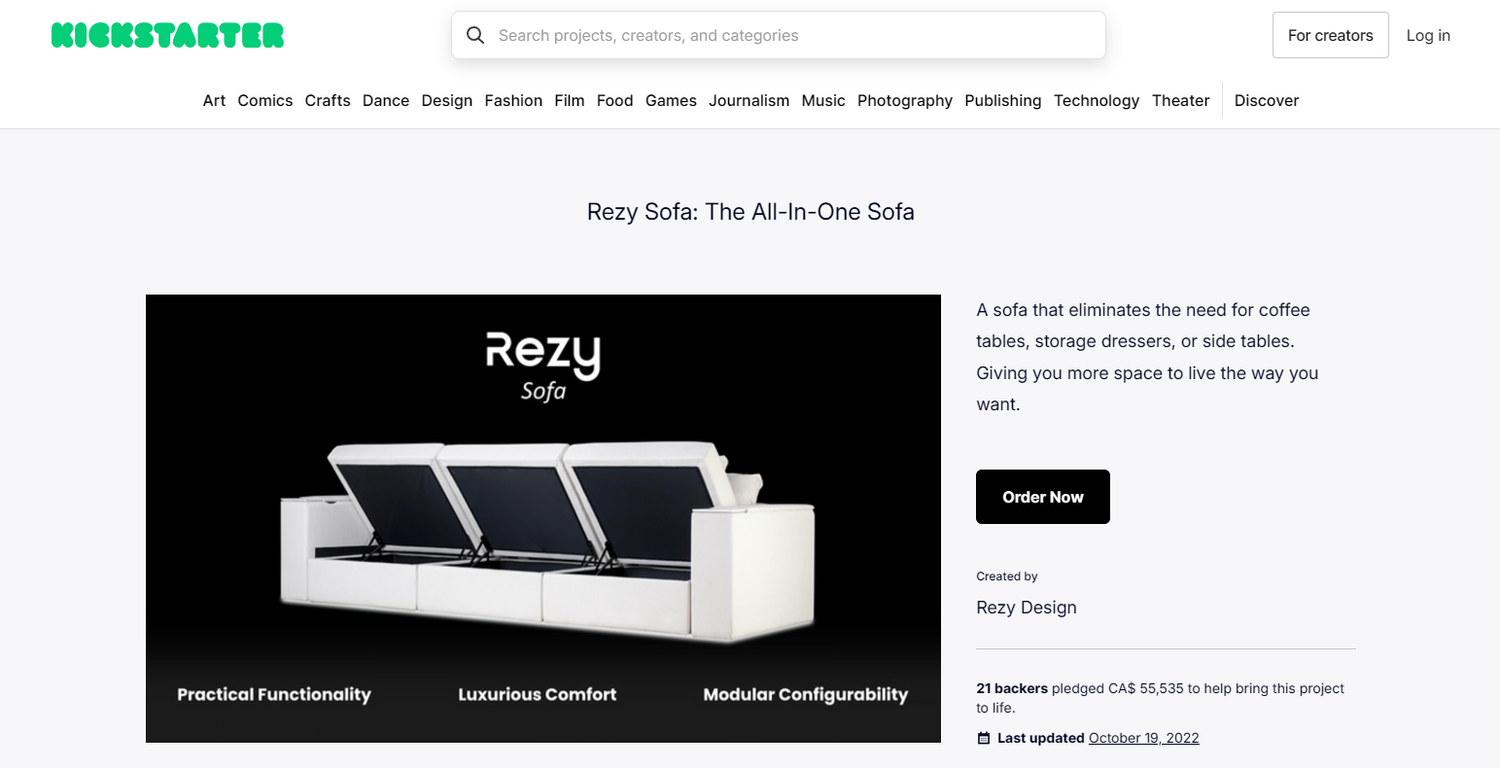The height and width of the screenshot is (768, 1500).
Task: Click the calendar icon beside Last updated
Action: [983, 738]
